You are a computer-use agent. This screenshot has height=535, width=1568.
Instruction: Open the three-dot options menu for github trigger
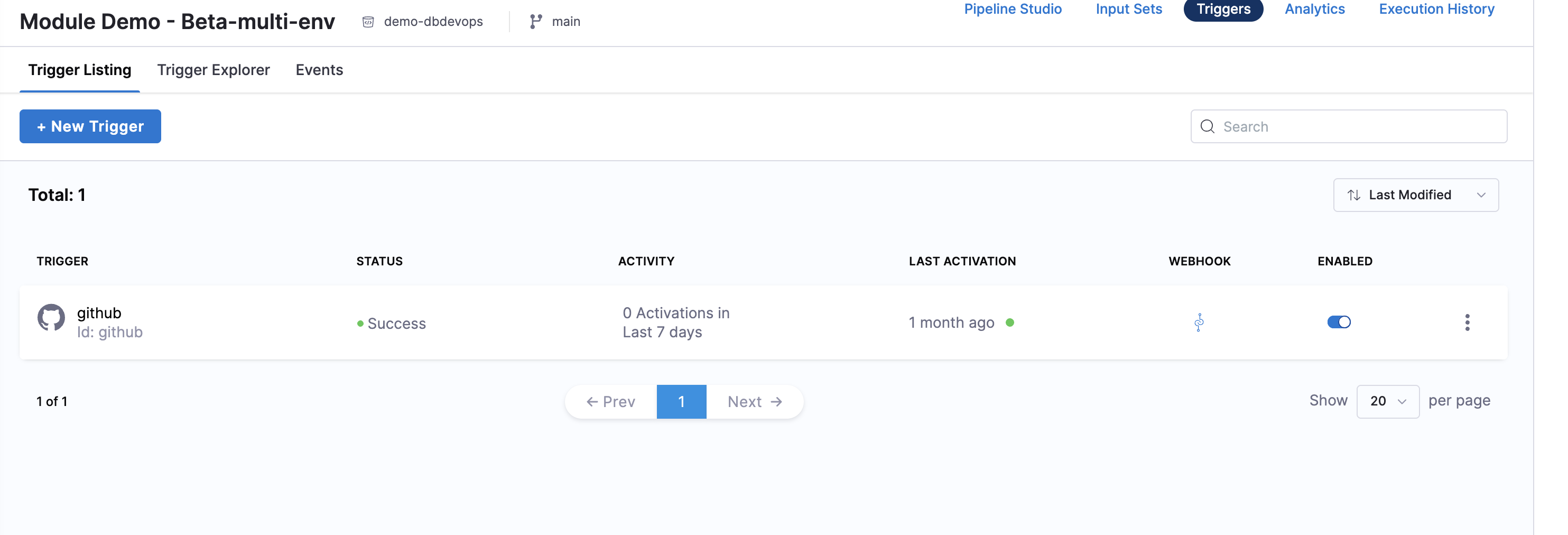[x=1467, y=322]
